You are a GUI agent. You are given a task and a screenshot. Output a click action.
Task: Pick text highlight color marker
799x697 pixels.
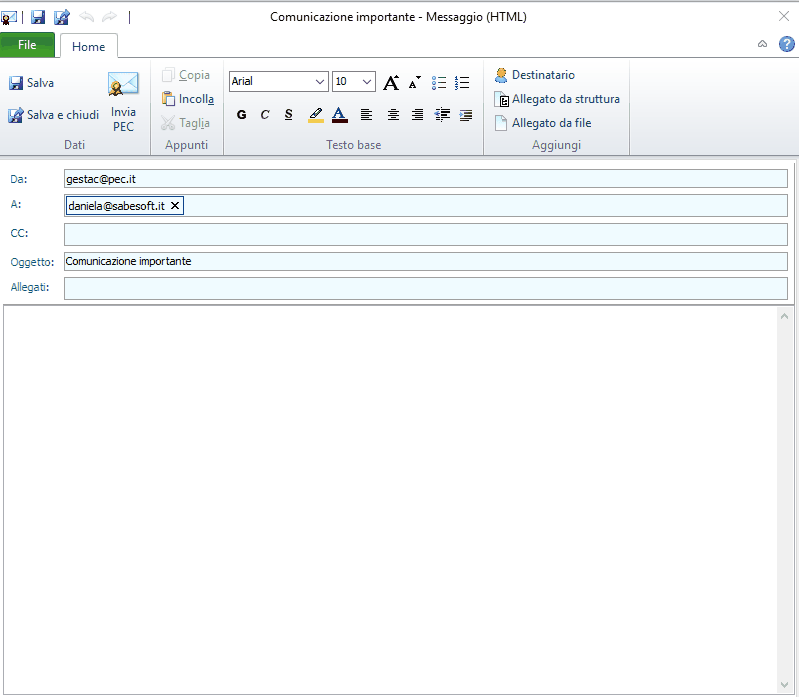click(316, 115)
